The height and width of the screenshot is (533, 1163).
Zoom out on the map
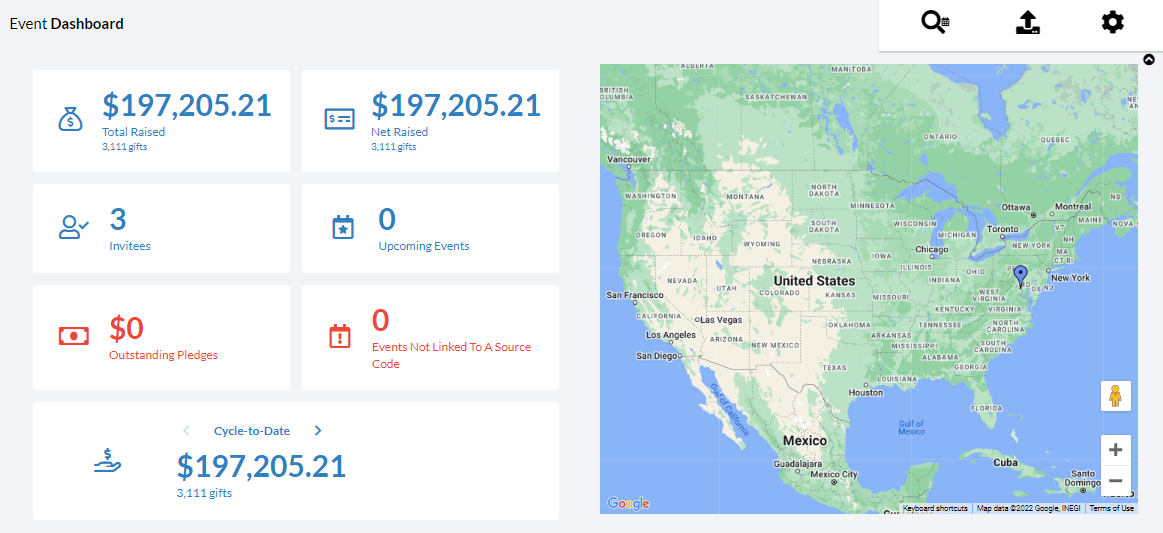point(1115,480)
